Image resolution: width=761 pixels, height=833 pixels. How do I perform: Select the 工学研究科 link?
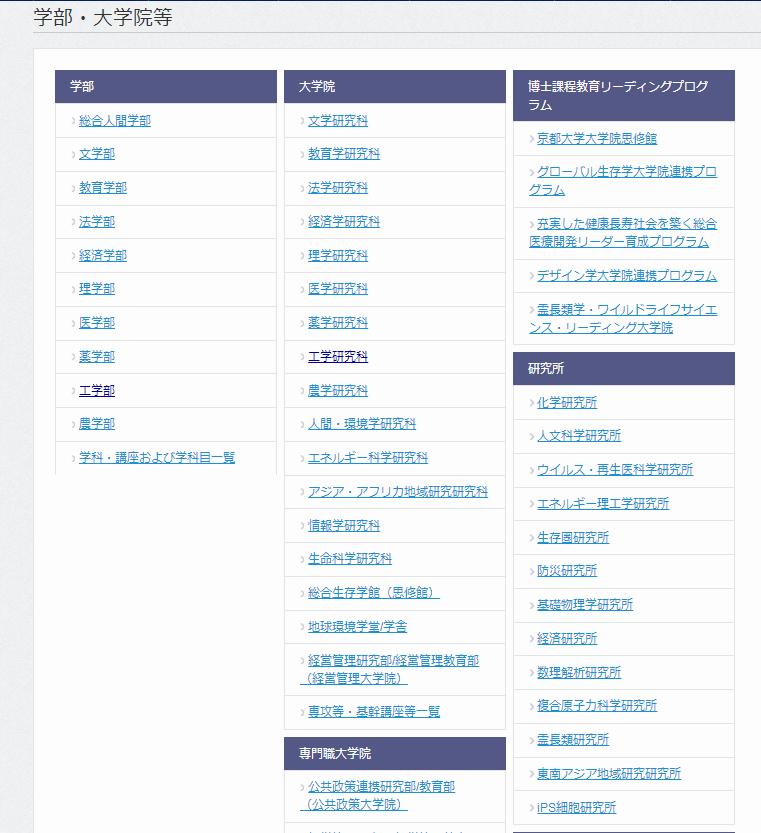click(337, 357)
